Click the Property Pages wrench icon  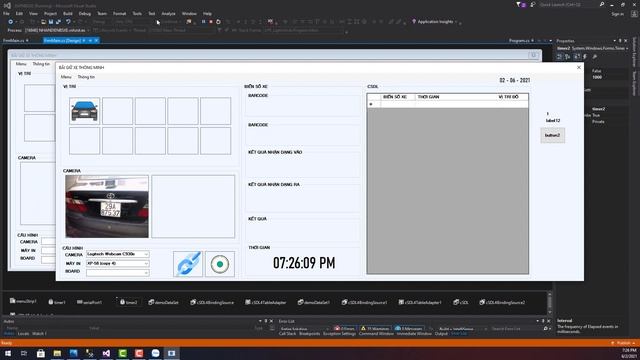tap(595, 57)
